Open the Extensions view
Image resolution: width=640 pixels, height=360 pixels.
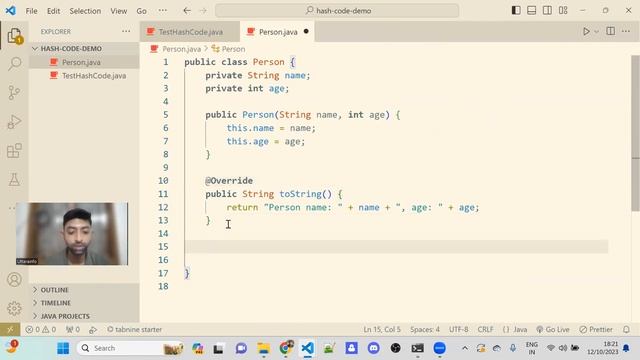[14, 151]
